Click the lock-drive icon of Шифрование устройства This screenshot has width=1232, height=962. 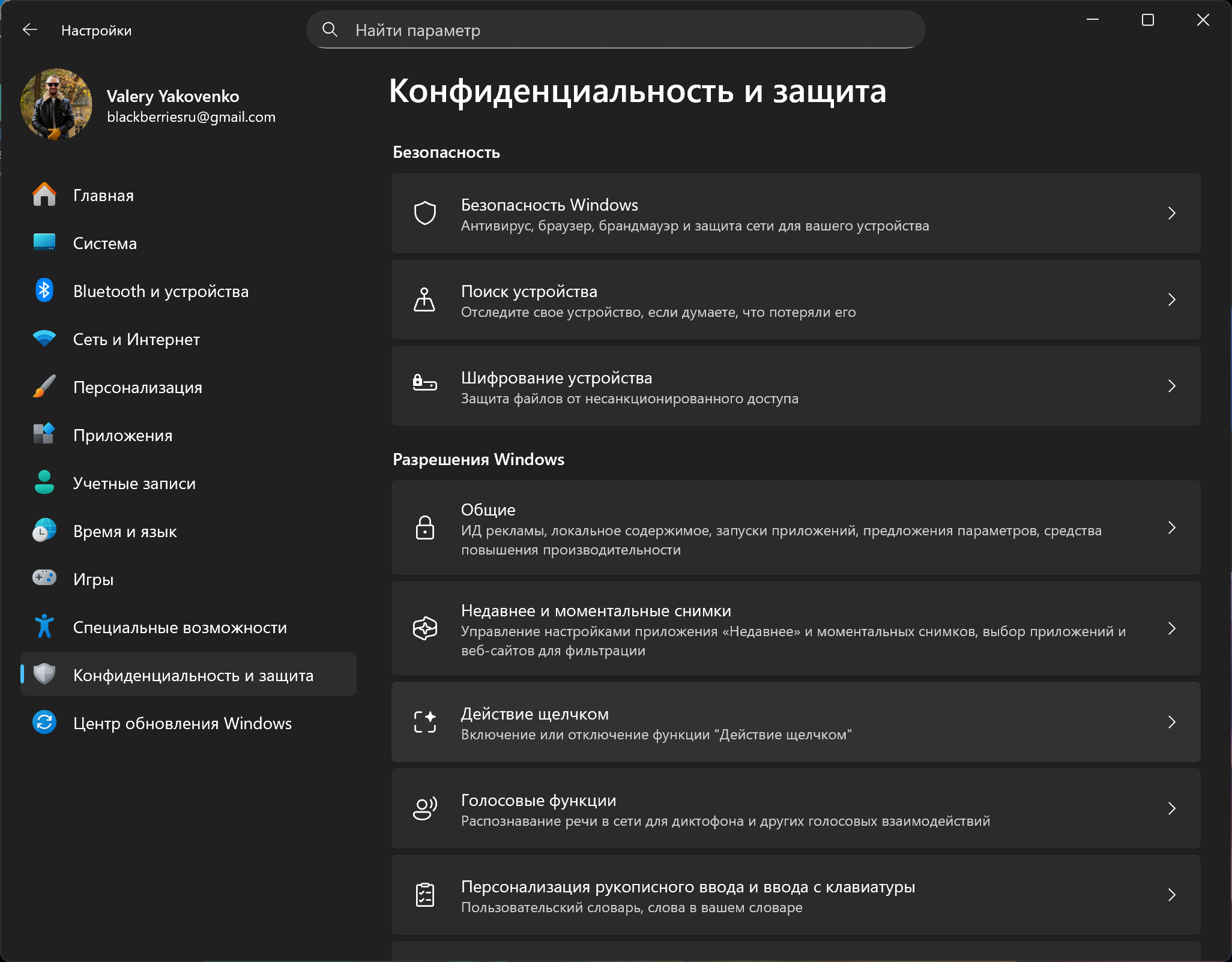click(x=425, y=382)
